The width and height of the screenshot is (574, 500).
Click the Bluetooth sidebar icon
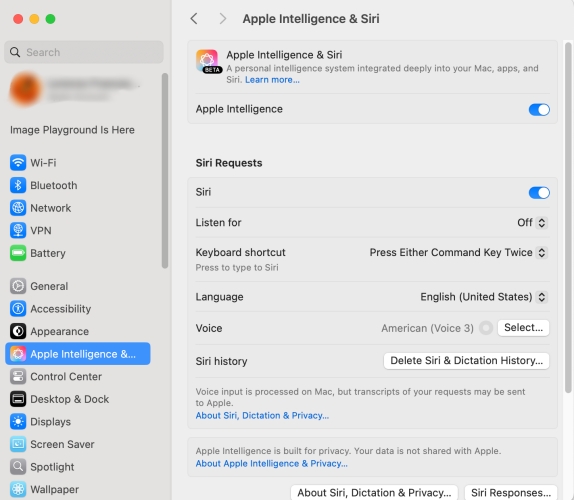(18, 185)
